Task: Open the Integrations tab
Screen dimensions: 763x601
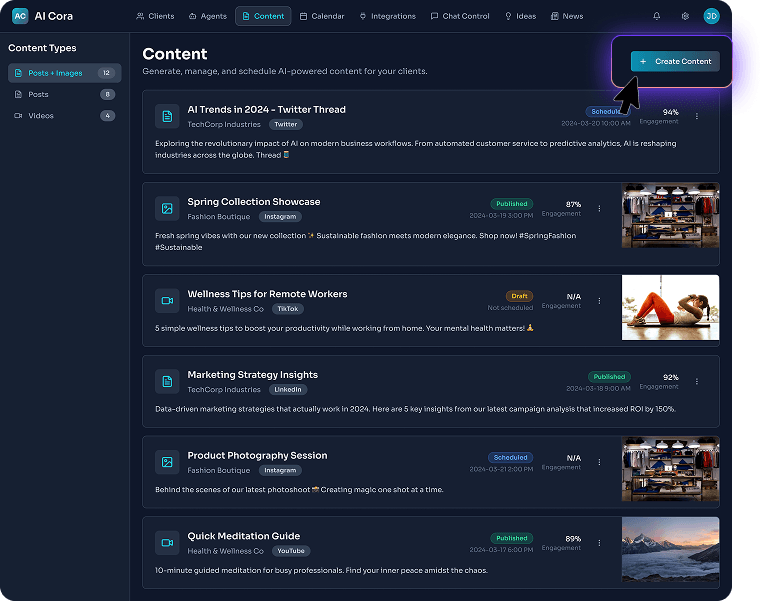Action: (x=387, y=16)
